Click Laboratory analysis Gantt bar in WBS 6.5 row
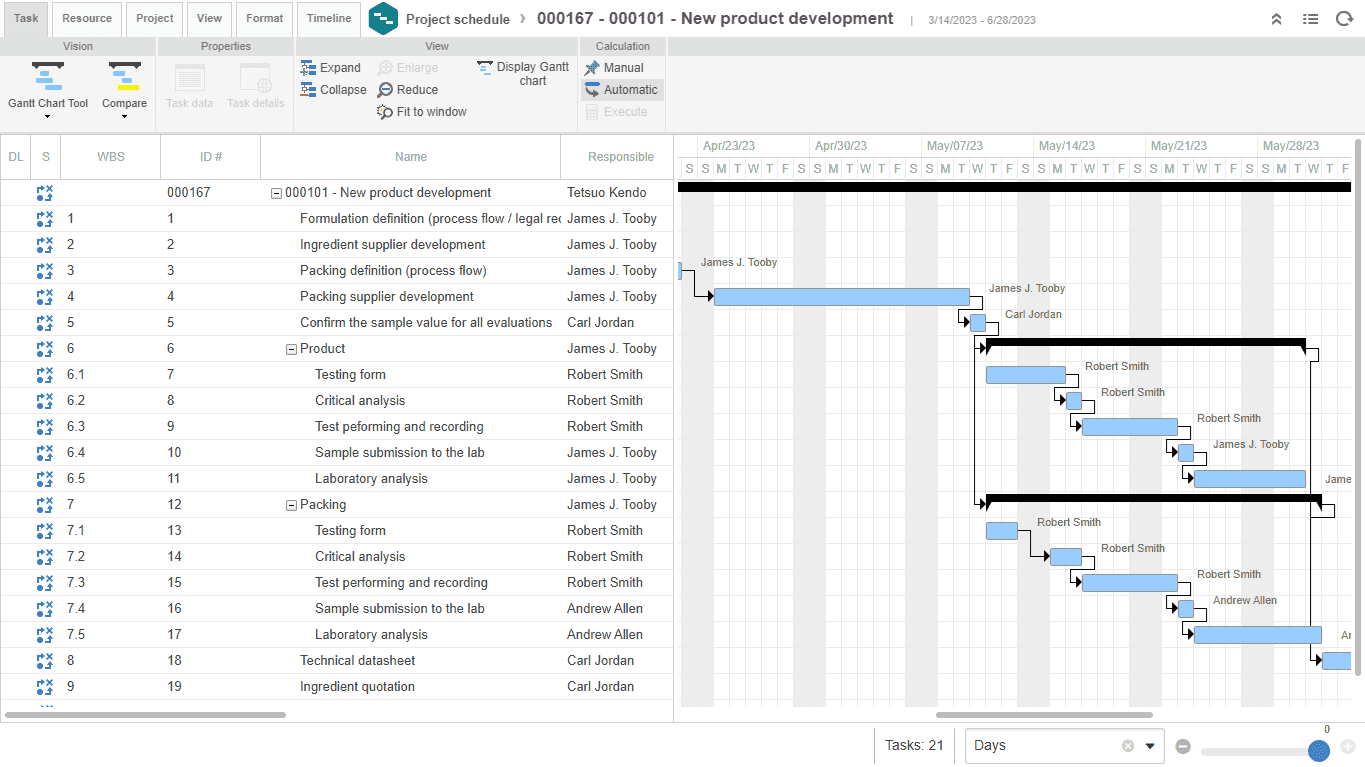Viewport: 1365px width, 767px height. [x=1250, y=479]
